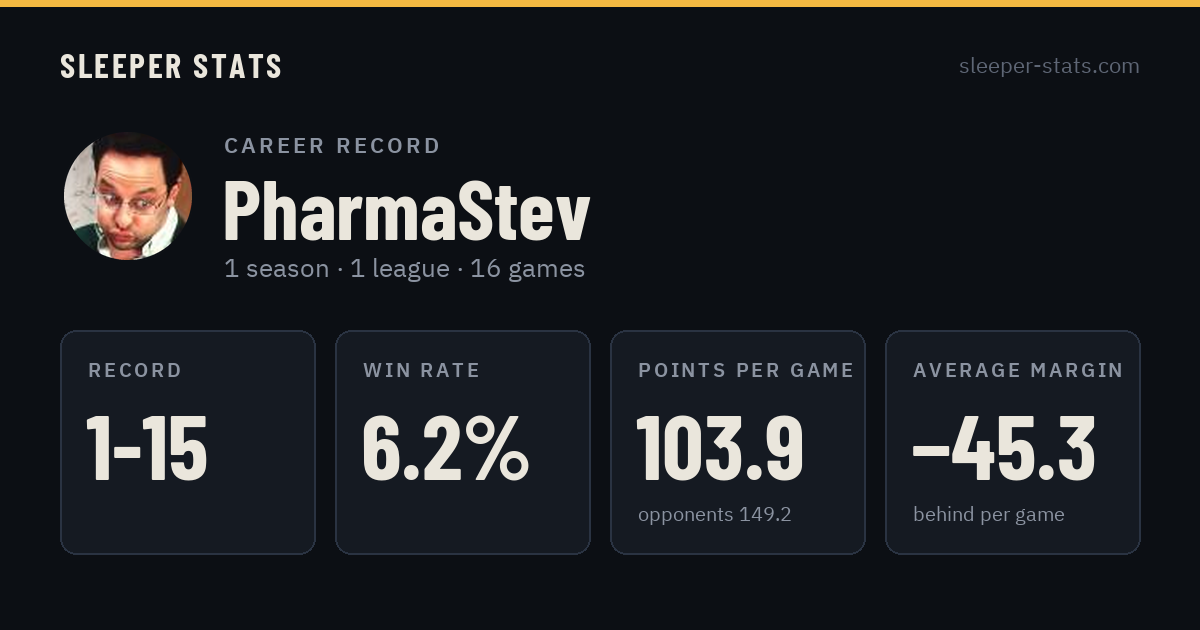Click the Career Record label
The width and height of the screenshot is (1200, 630).
[x=332, y=146]
